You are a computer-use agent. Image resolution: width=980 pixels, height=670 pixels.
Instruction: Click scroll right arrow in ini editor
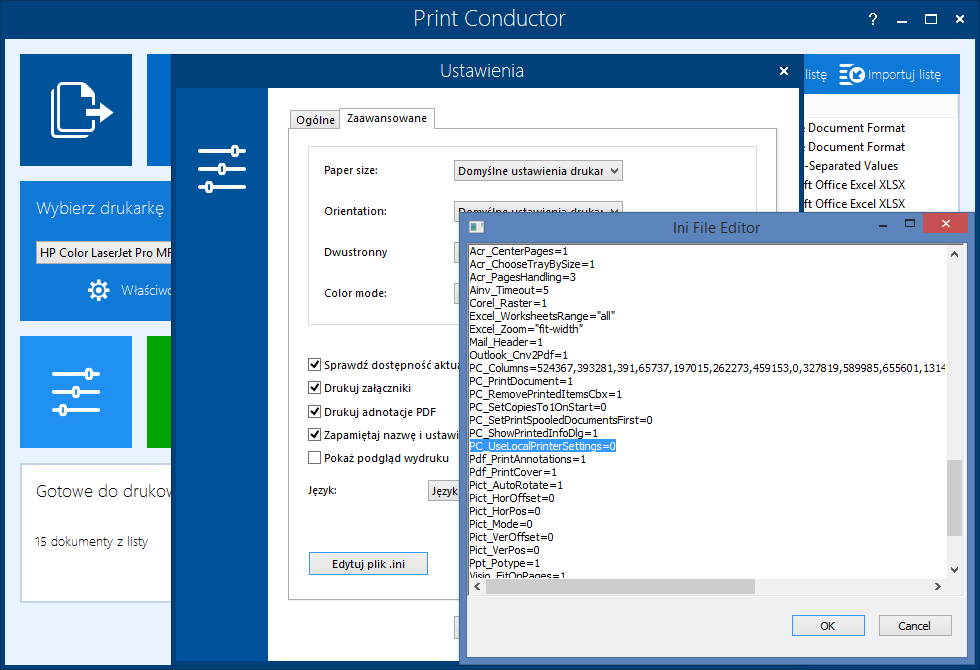click(x=938, y=586)
